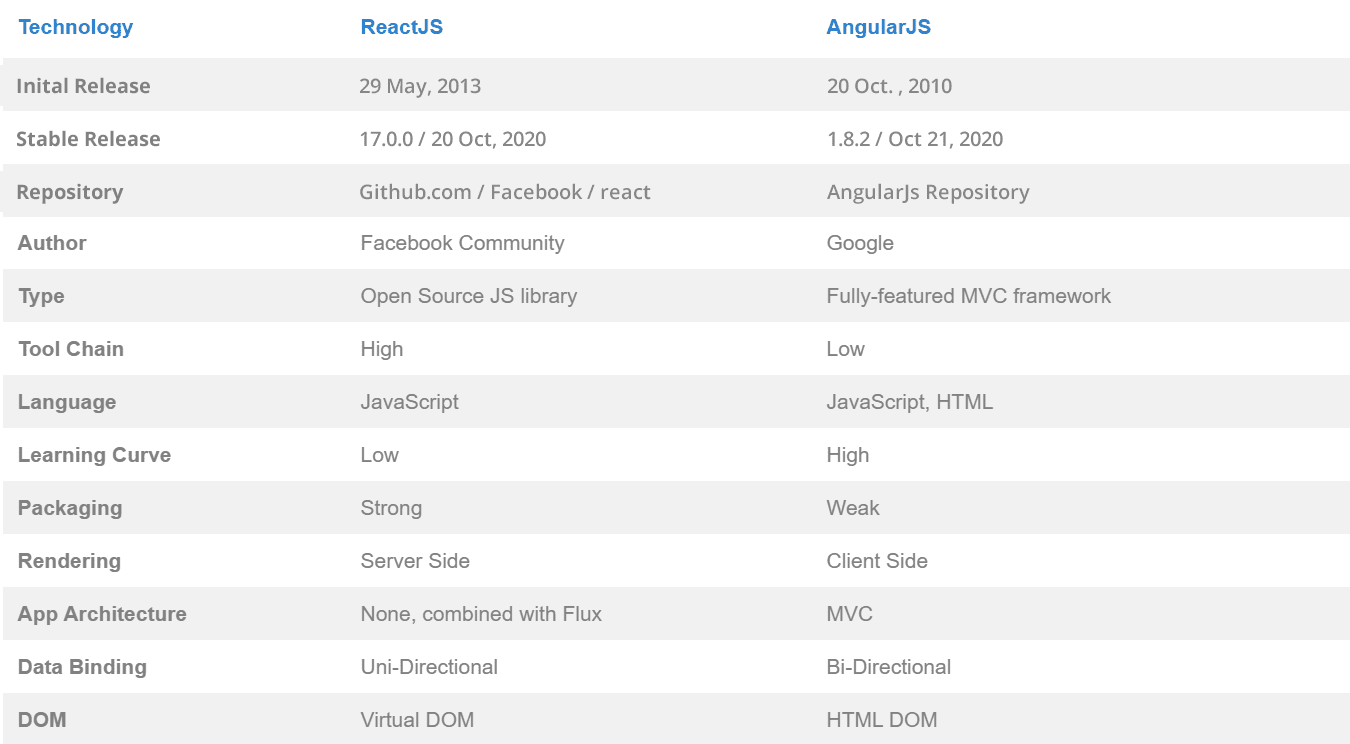Click the Facebook Community author cell

tap(462, 243)
